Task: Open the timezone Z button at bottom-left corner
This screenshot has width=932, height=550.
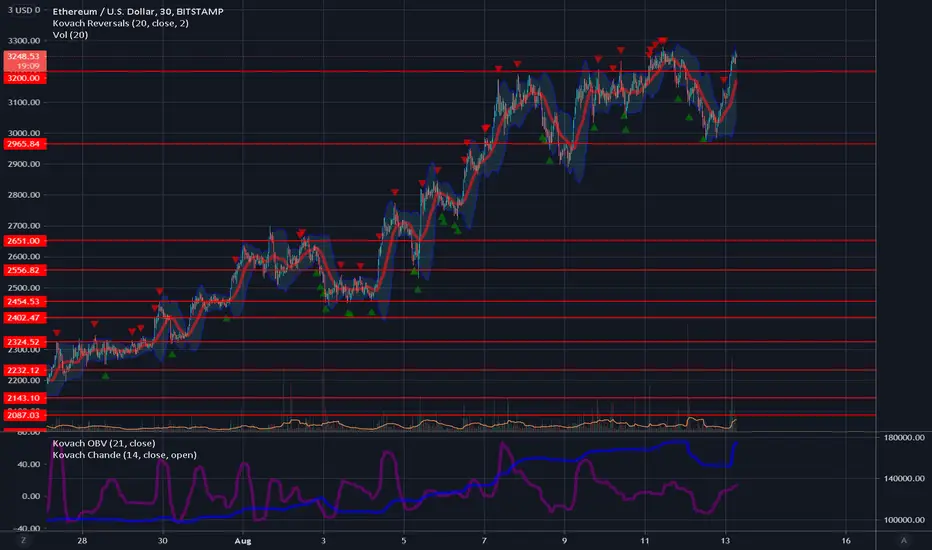Action: [x=24, y=540]
